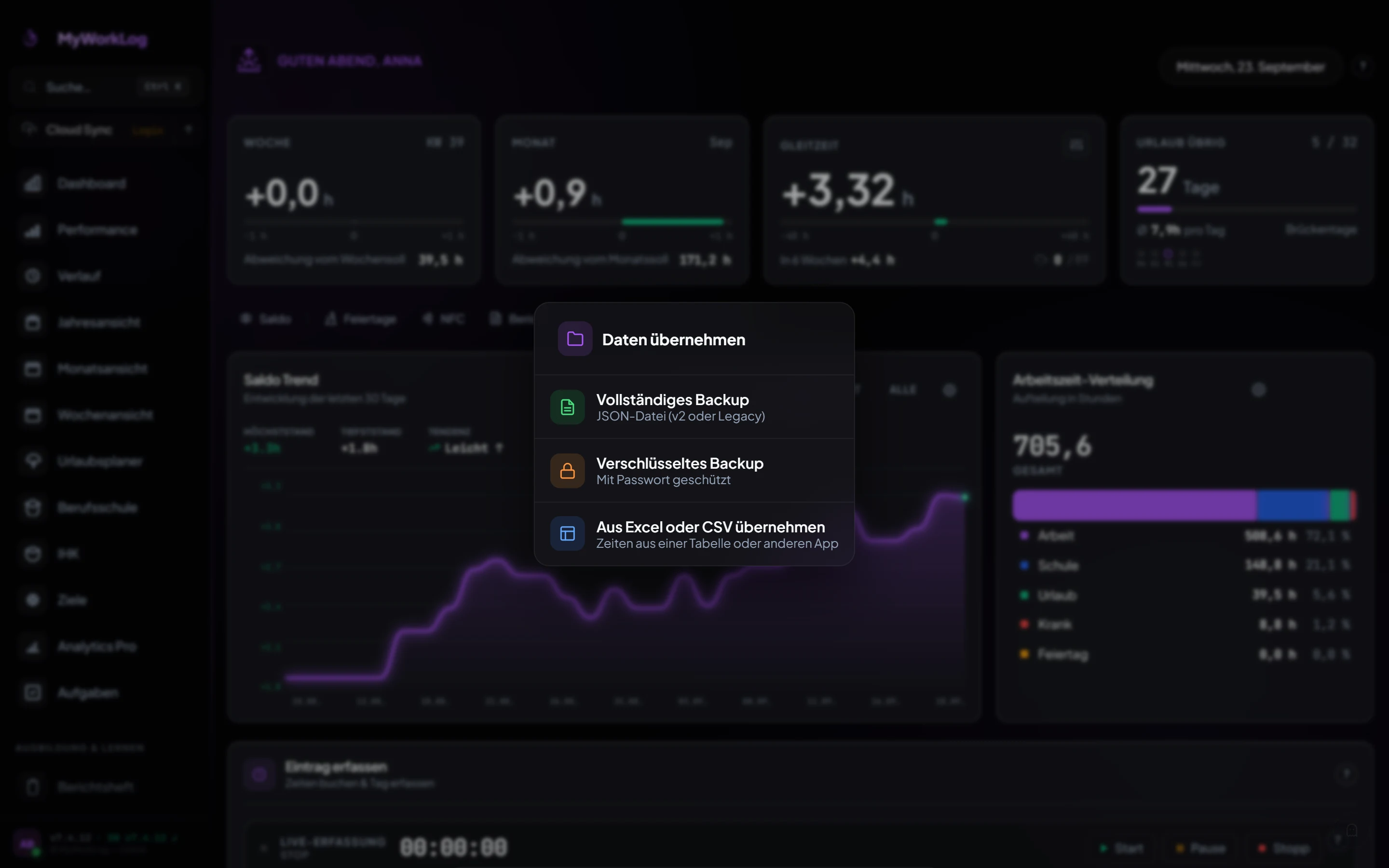1389x868 pixels.
Task: Click the orange lock icon for Verschlüsseltes Backup
Action: pos(567,471)
